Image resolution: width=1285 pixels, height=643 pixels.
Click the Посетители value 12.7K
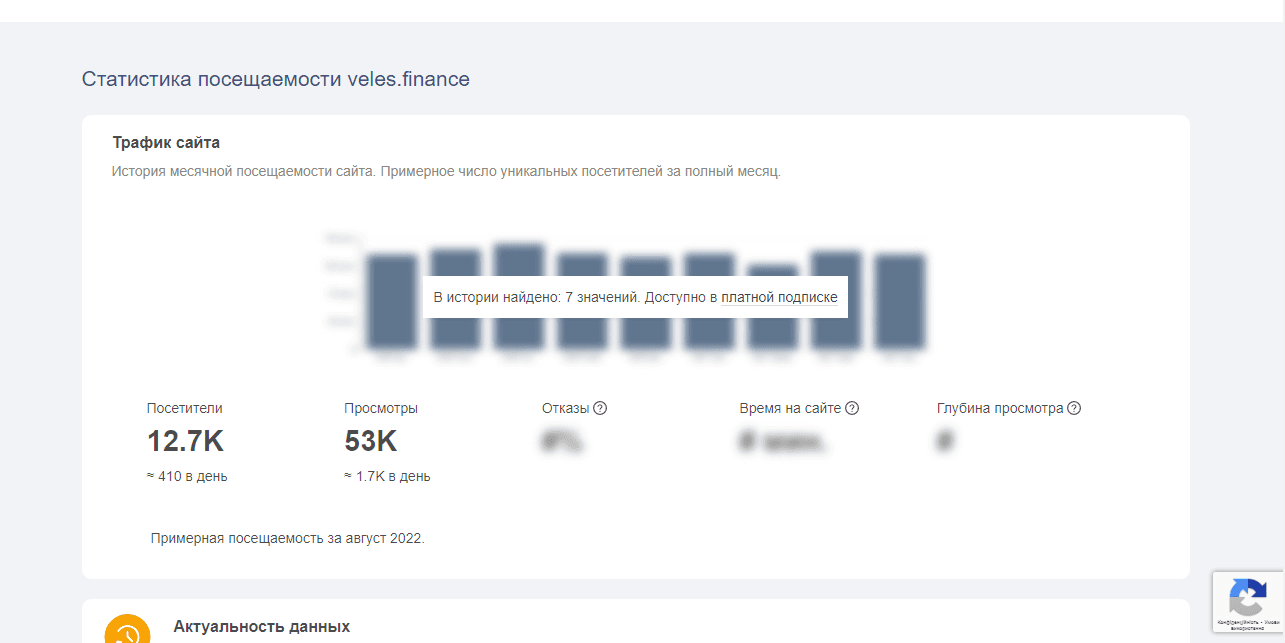point(185,441)
